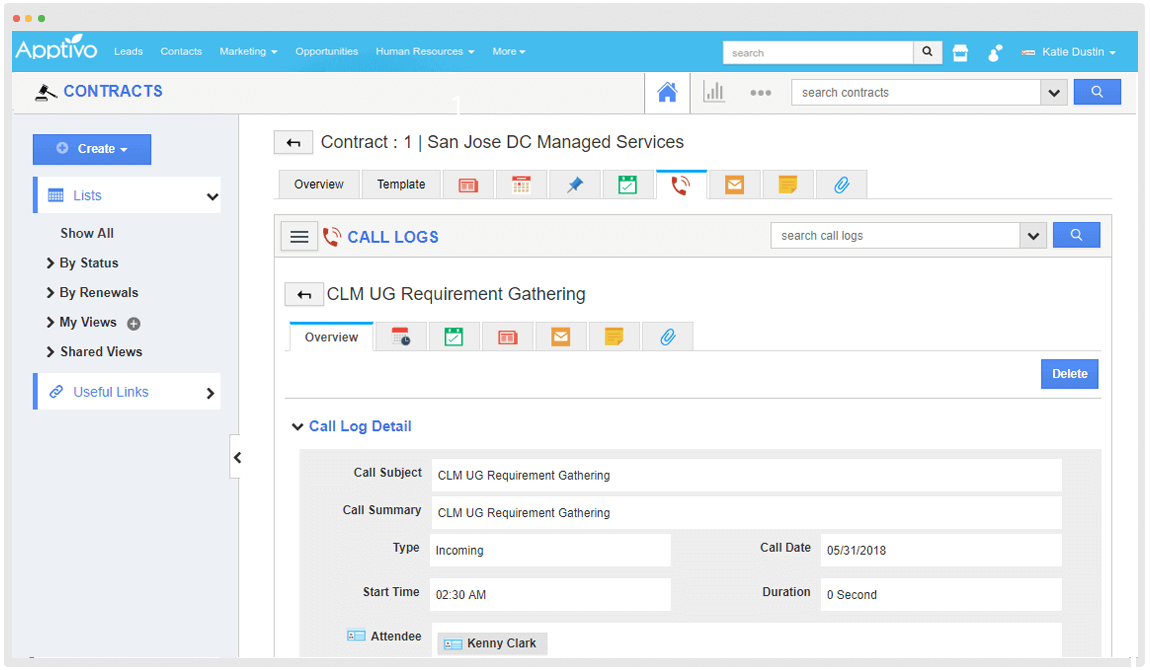Click the search call logs field

(894, 236)
